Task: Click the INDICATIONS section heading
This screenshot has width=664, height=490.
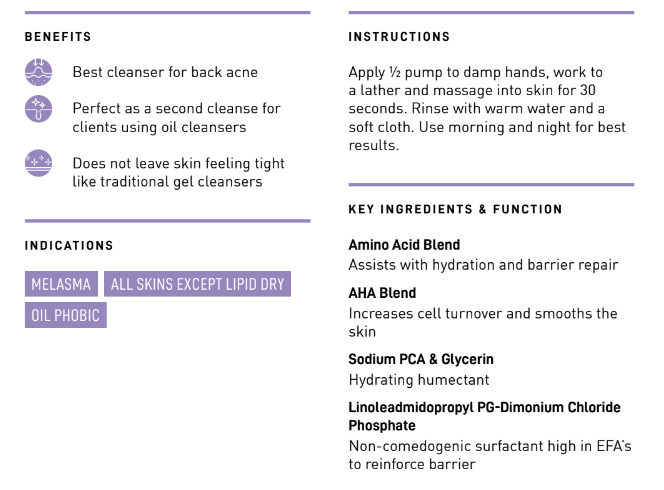Action: coord(69,245)
